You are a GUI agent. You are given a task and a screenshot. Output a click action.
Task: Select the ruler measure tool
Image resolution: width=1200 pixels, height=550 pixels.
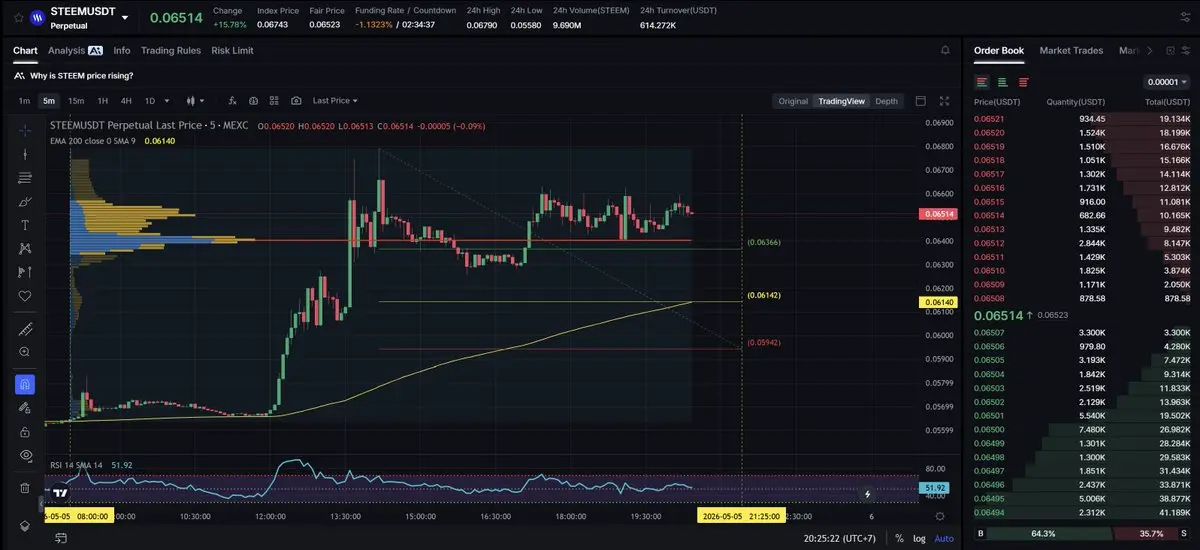[25, 328]
